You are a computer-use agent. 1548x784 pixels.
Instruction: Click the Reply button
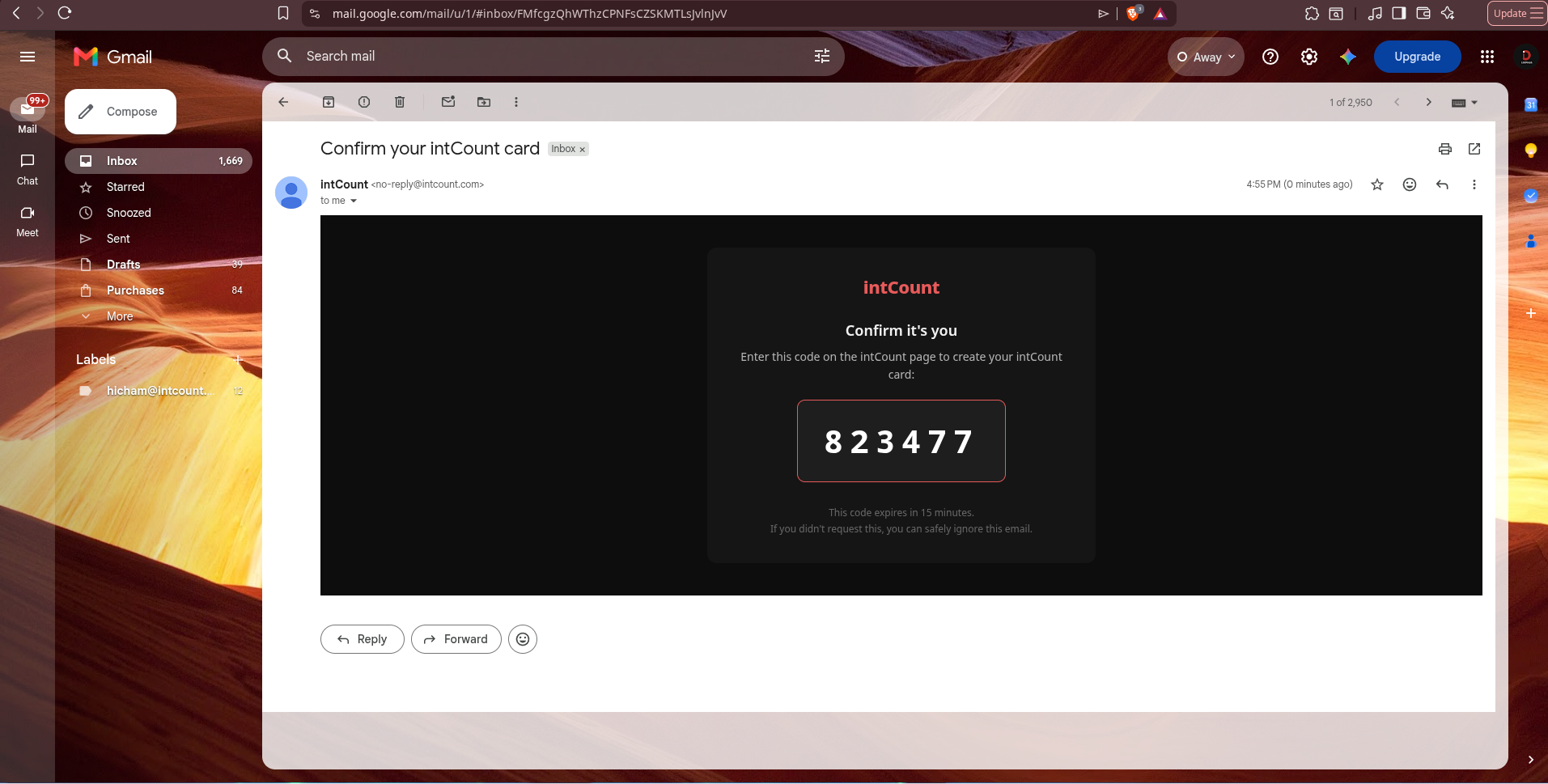[x=363, y=639]
